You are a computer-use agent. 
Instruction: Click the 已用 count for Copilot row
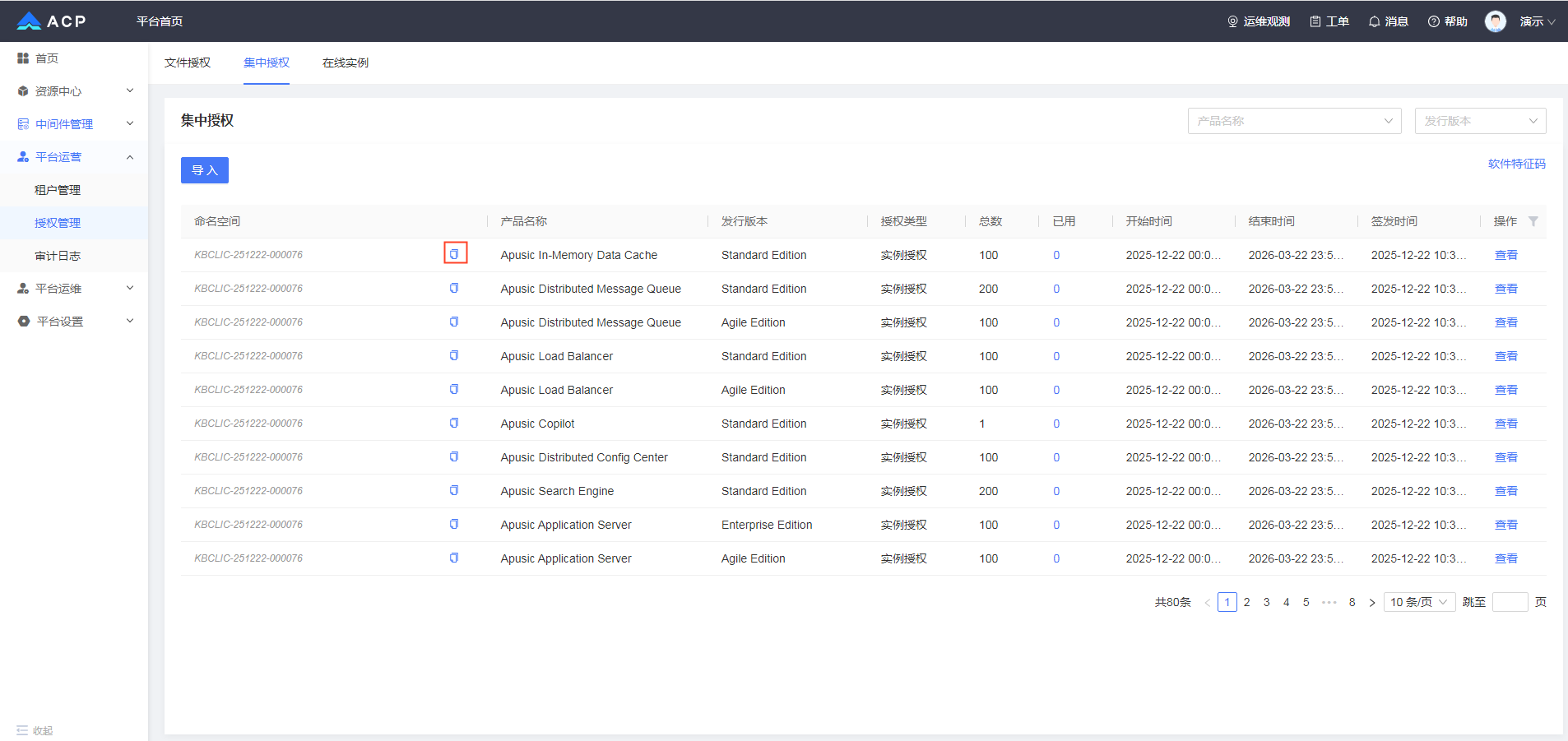click(1056, 424)
